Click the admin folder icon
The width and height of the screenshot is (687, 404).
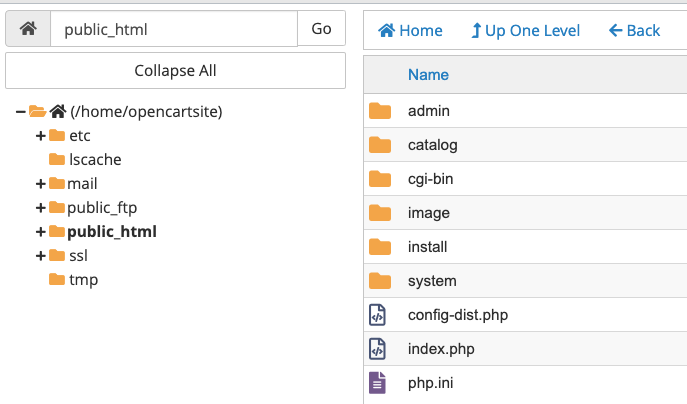point(380,111)
